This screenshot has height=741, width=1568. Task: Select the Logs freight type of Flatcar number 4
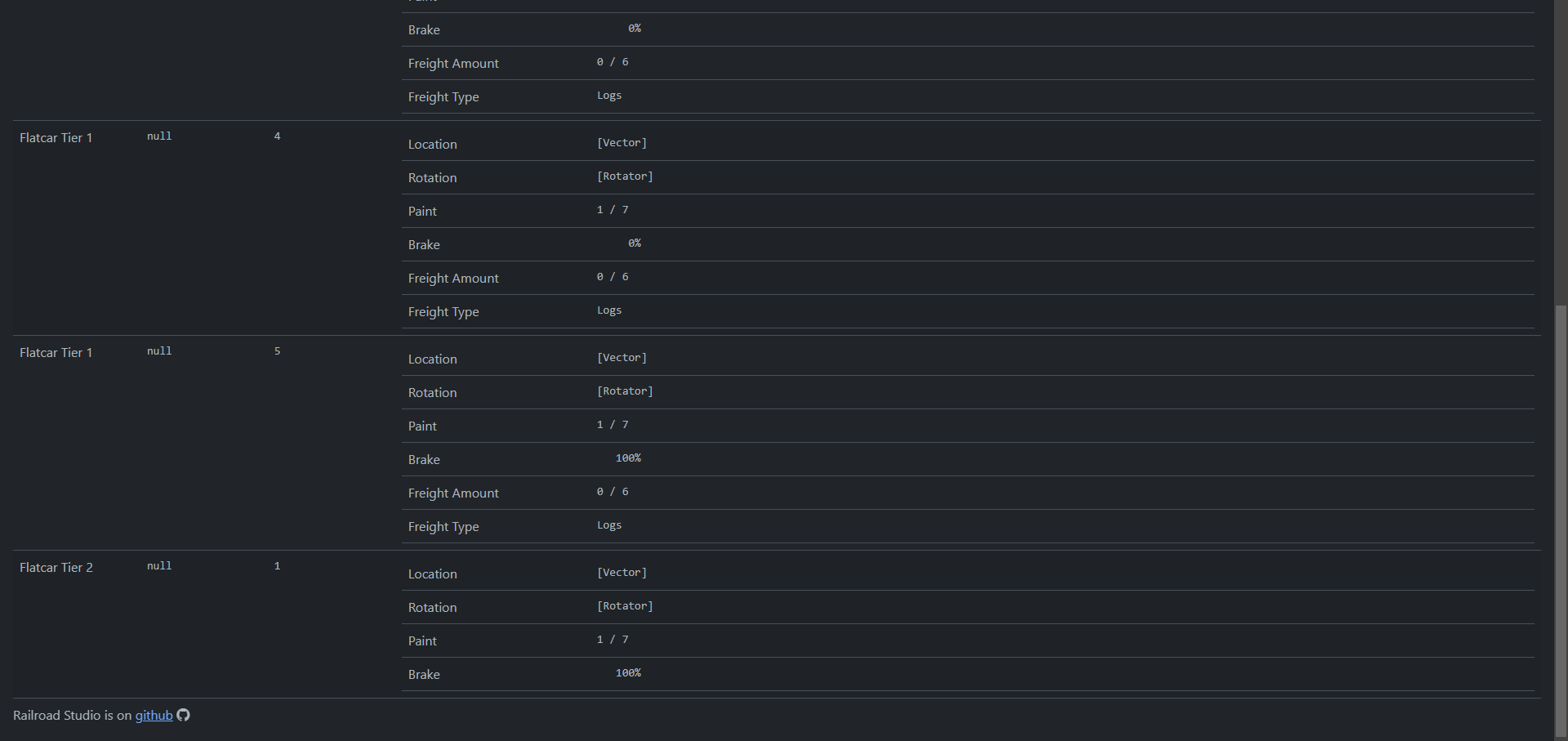pyautogui.click(x=608, y=310)
